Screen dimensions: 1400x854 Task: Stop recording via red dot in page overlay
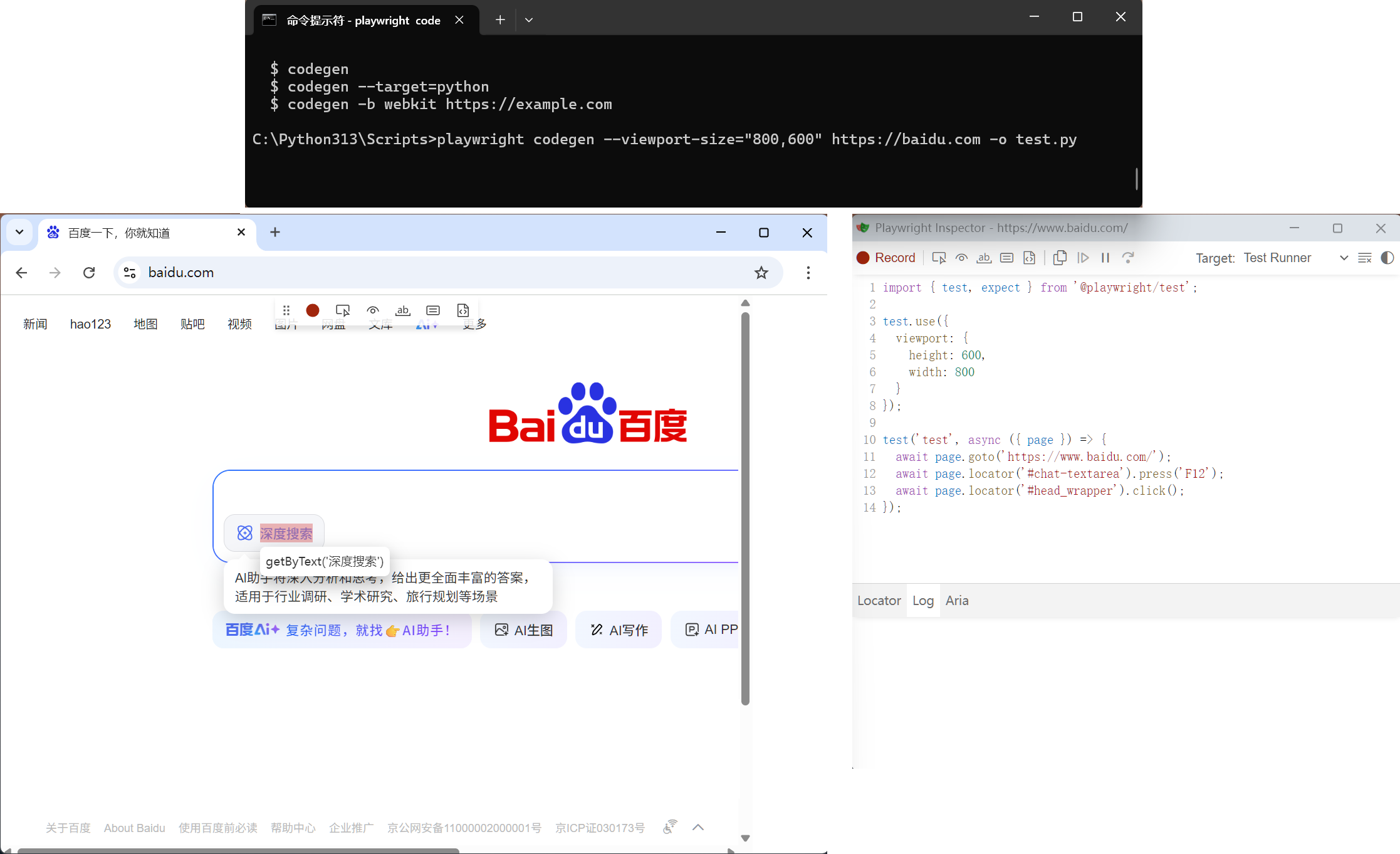pos(313,310)
